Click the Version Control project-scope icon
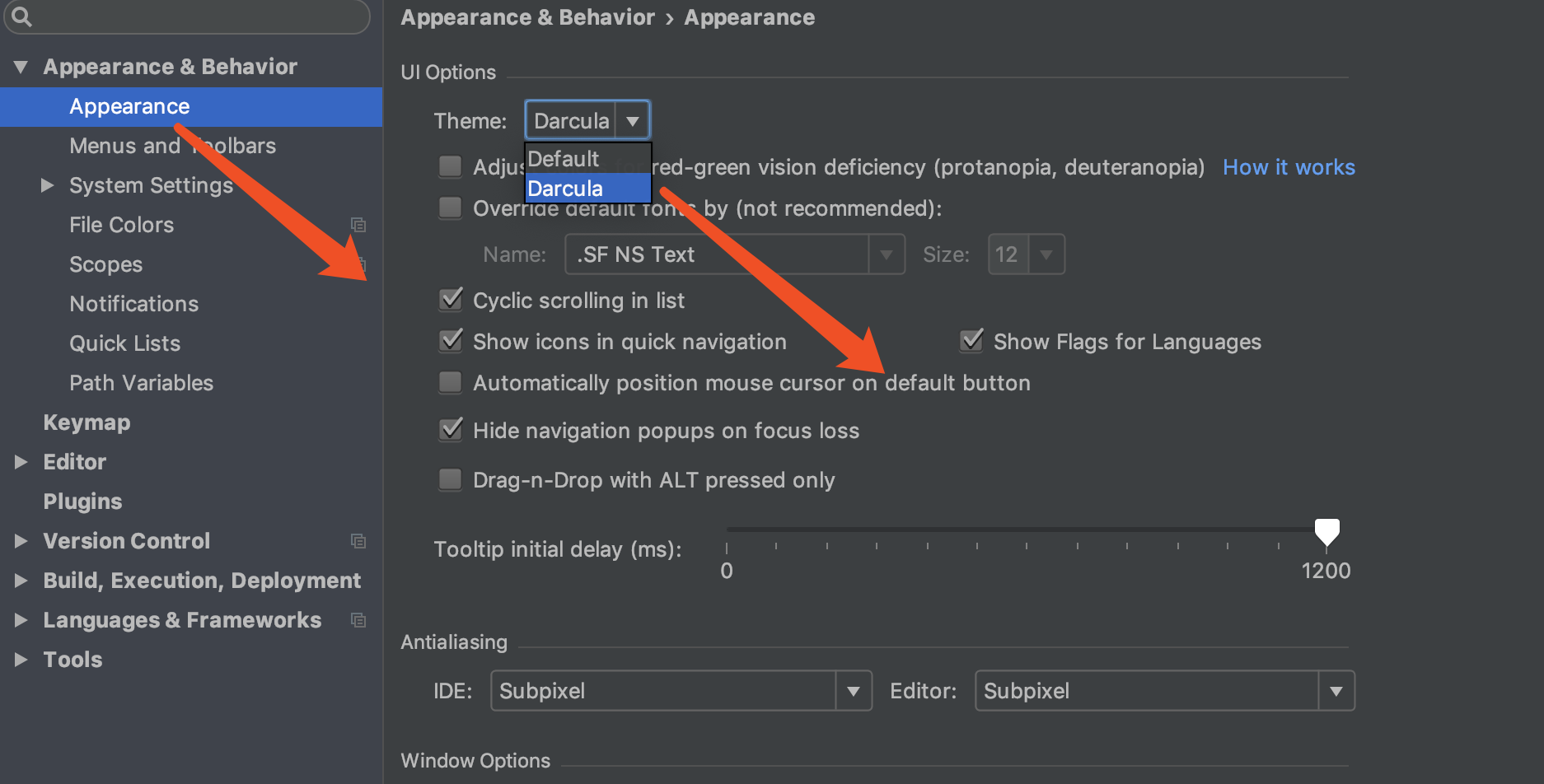The image size is (1544, 784). coord(358,541)
